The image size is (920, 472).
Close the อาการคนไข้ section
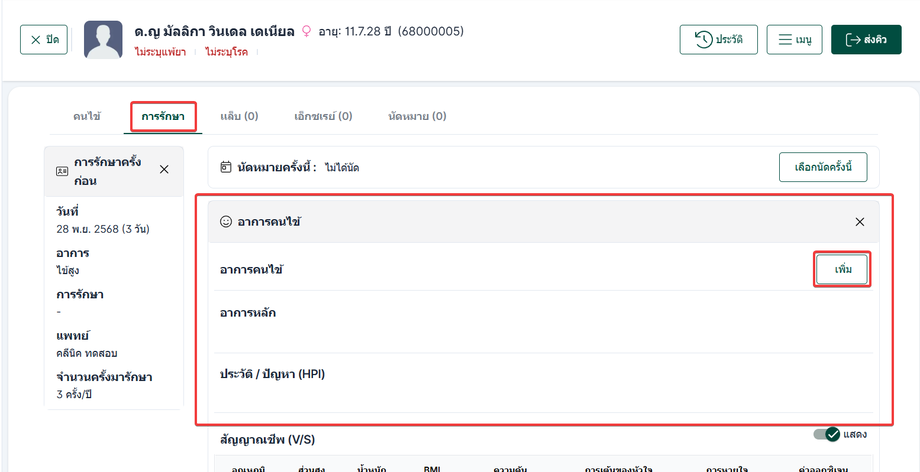[x=860, y=222]
